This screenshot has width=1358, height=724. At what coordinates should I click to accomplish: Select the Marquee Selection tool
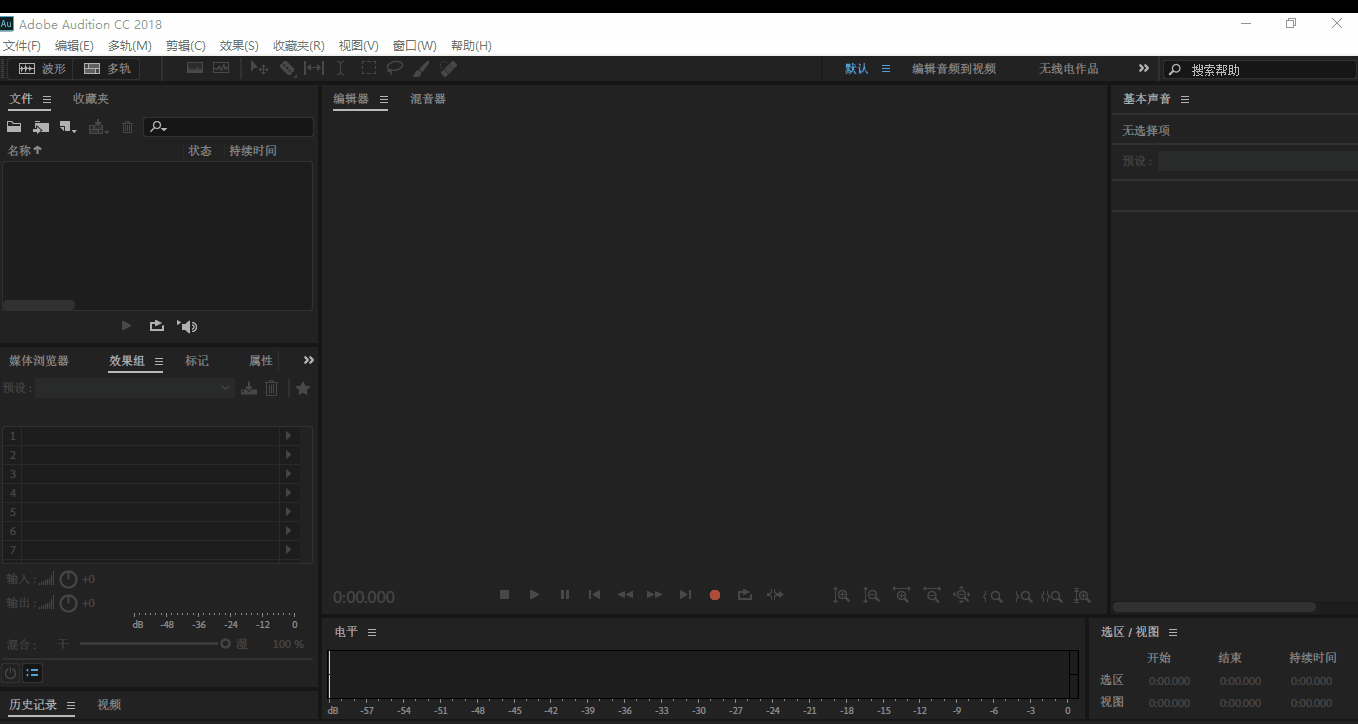368,68
